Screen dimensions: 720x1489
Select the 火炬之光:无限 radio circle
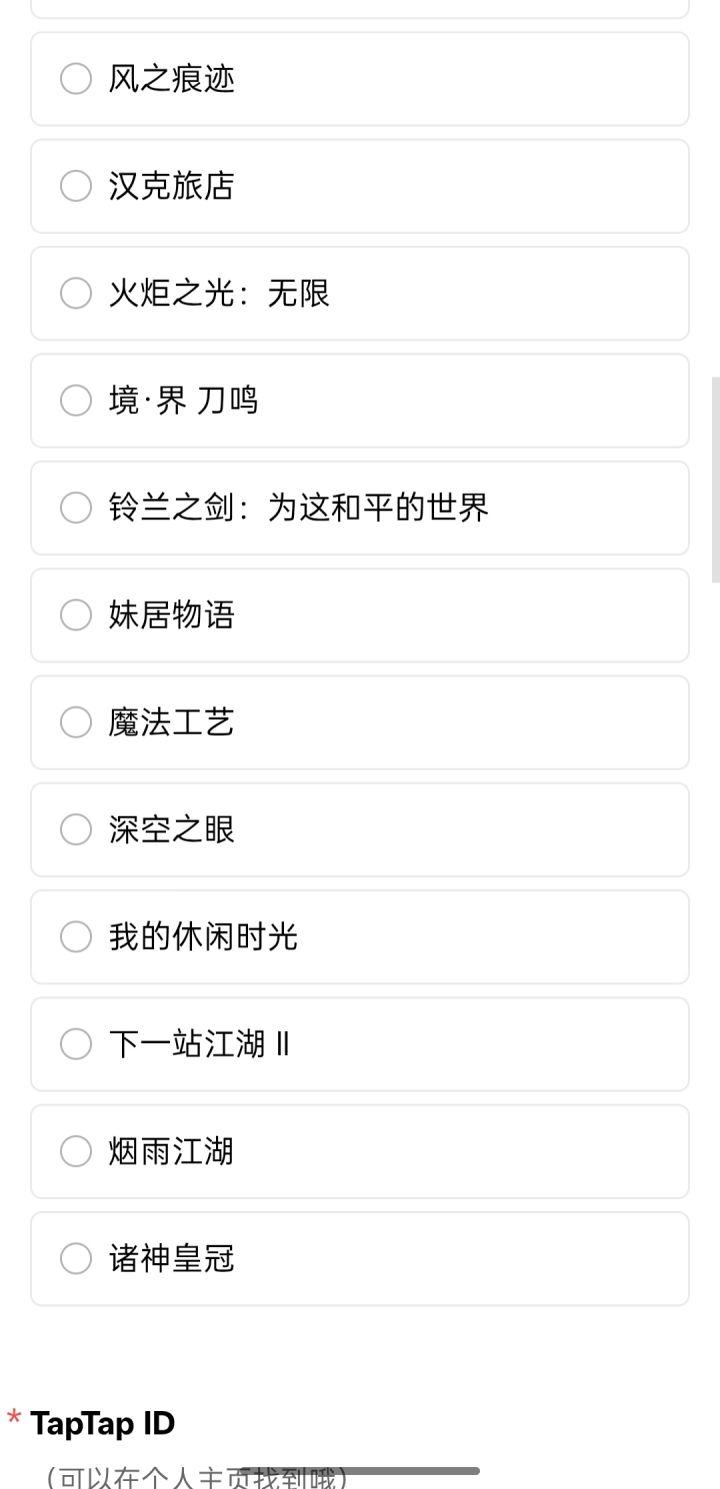(76, 293)
